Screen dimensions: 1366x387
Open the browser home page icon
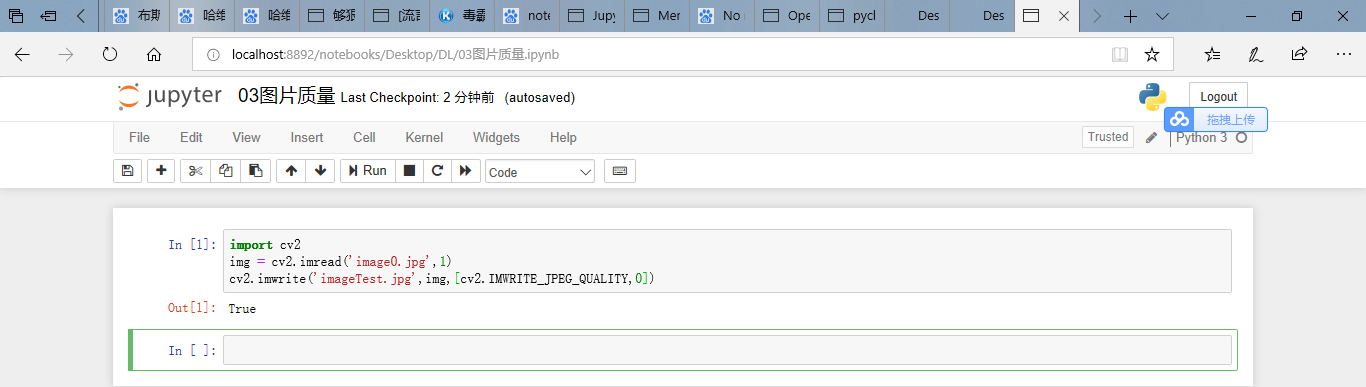154,54
